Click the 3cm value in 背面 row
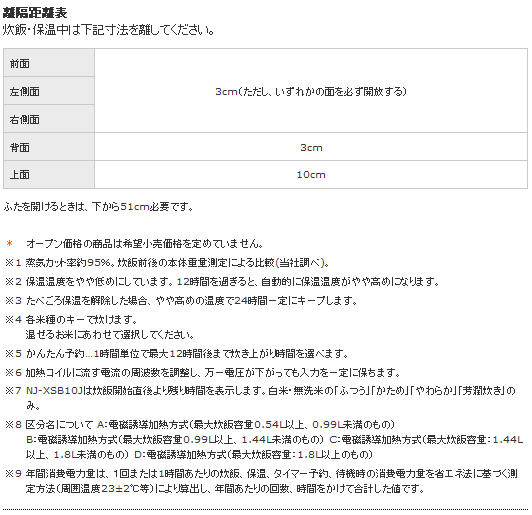This screenshot has width=532, height=515. [x=311, y=147]
